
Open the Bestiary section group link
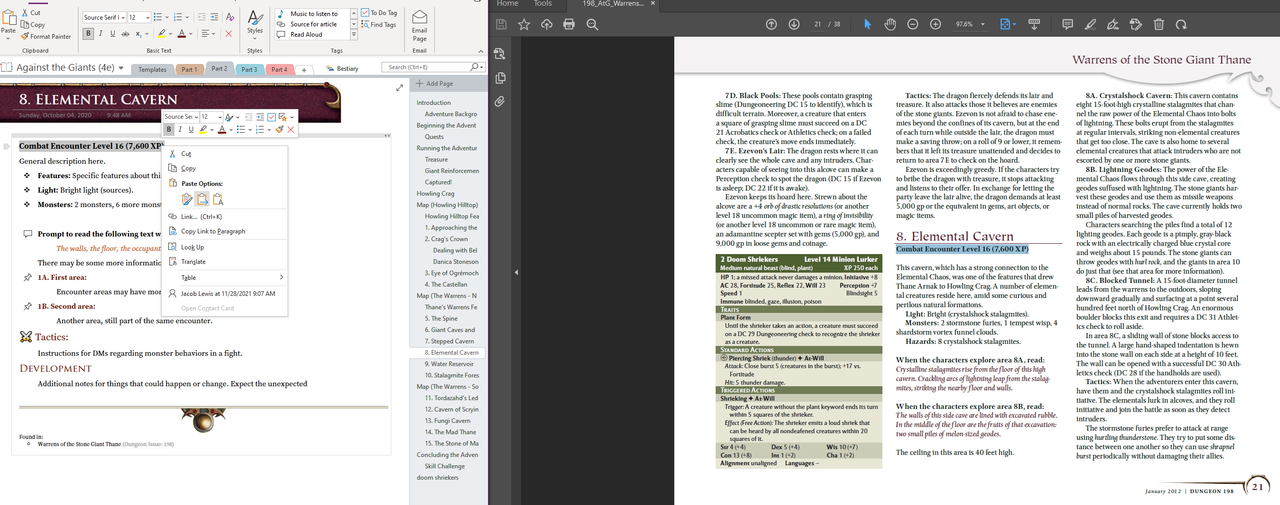pyautogui.click(x=341, y=69)
